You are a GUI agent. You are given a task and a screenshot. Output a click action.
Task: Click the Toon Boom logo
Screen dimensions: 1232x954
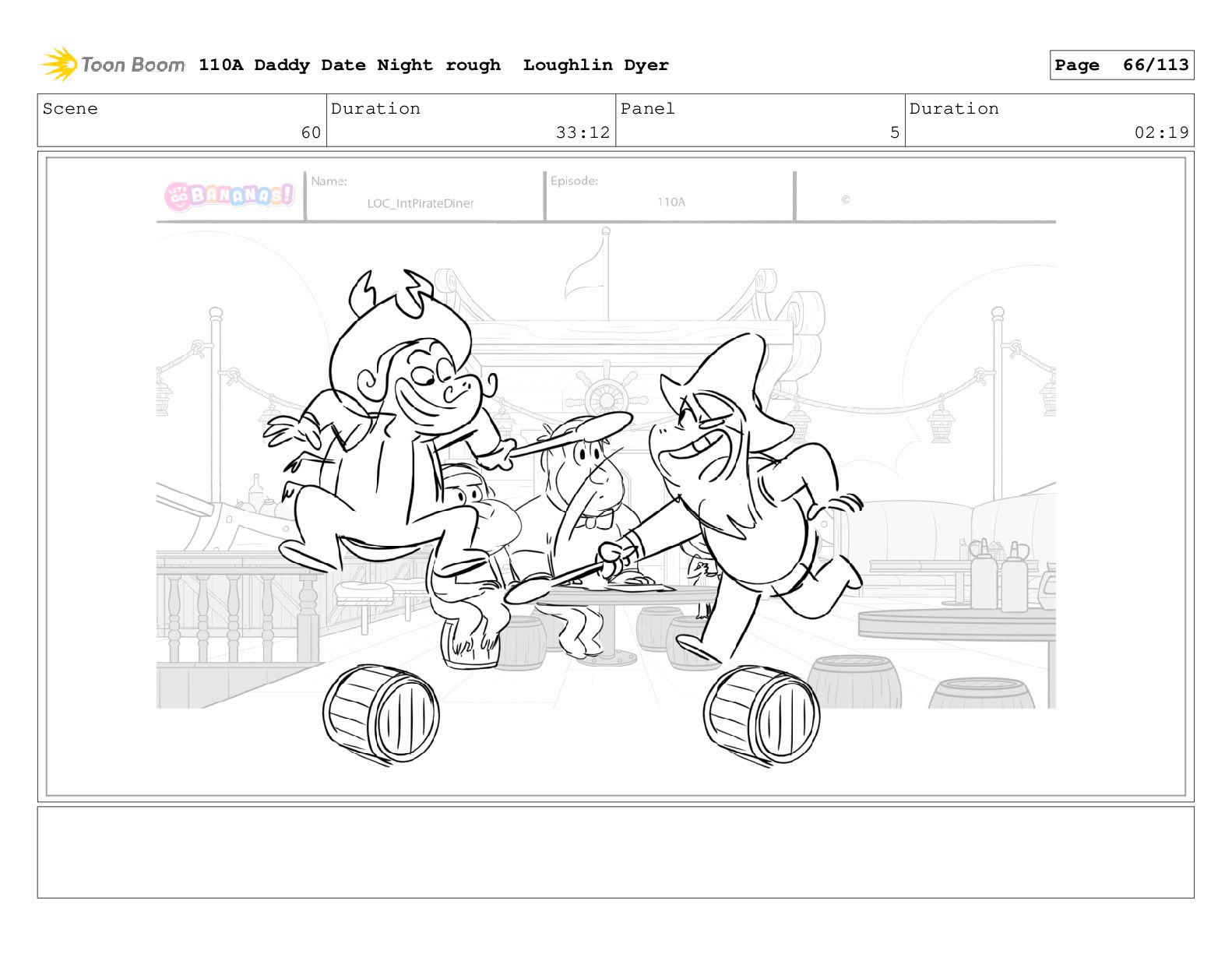pos(113,65)
